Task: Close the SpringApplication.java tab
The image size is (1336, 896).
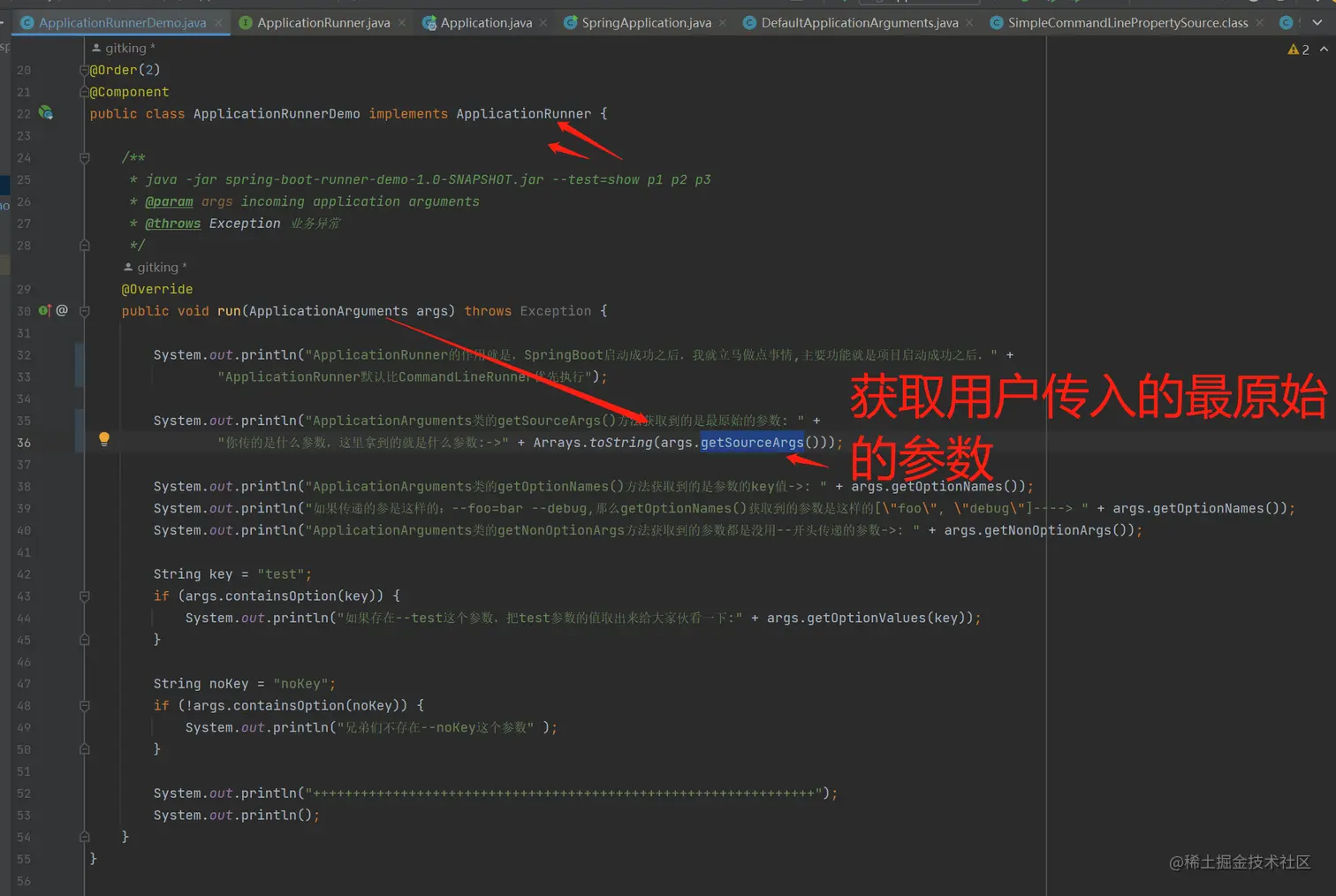Action: pos(723,23)
